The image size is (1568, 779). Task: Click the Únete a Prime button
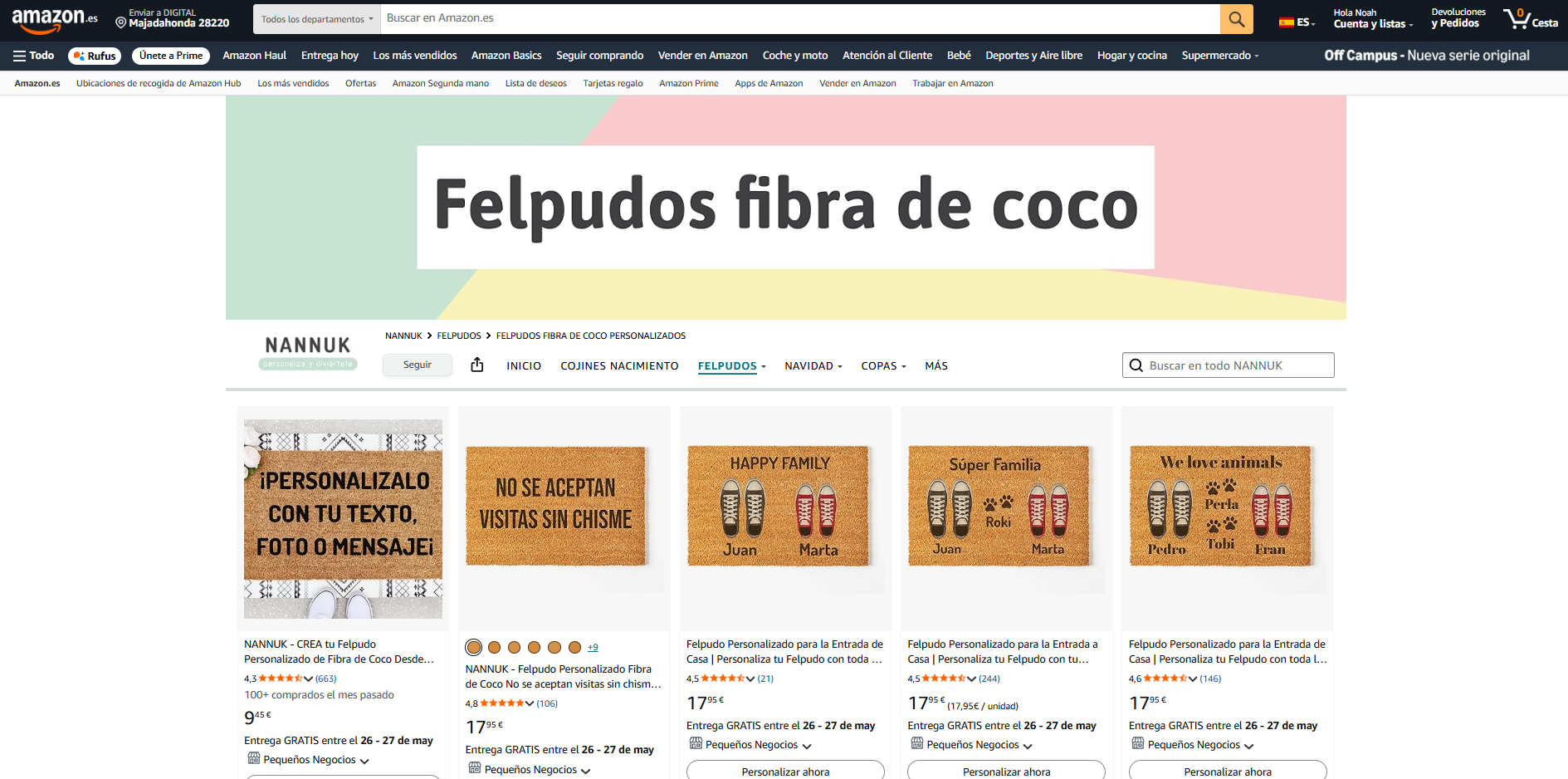[171, 56]
